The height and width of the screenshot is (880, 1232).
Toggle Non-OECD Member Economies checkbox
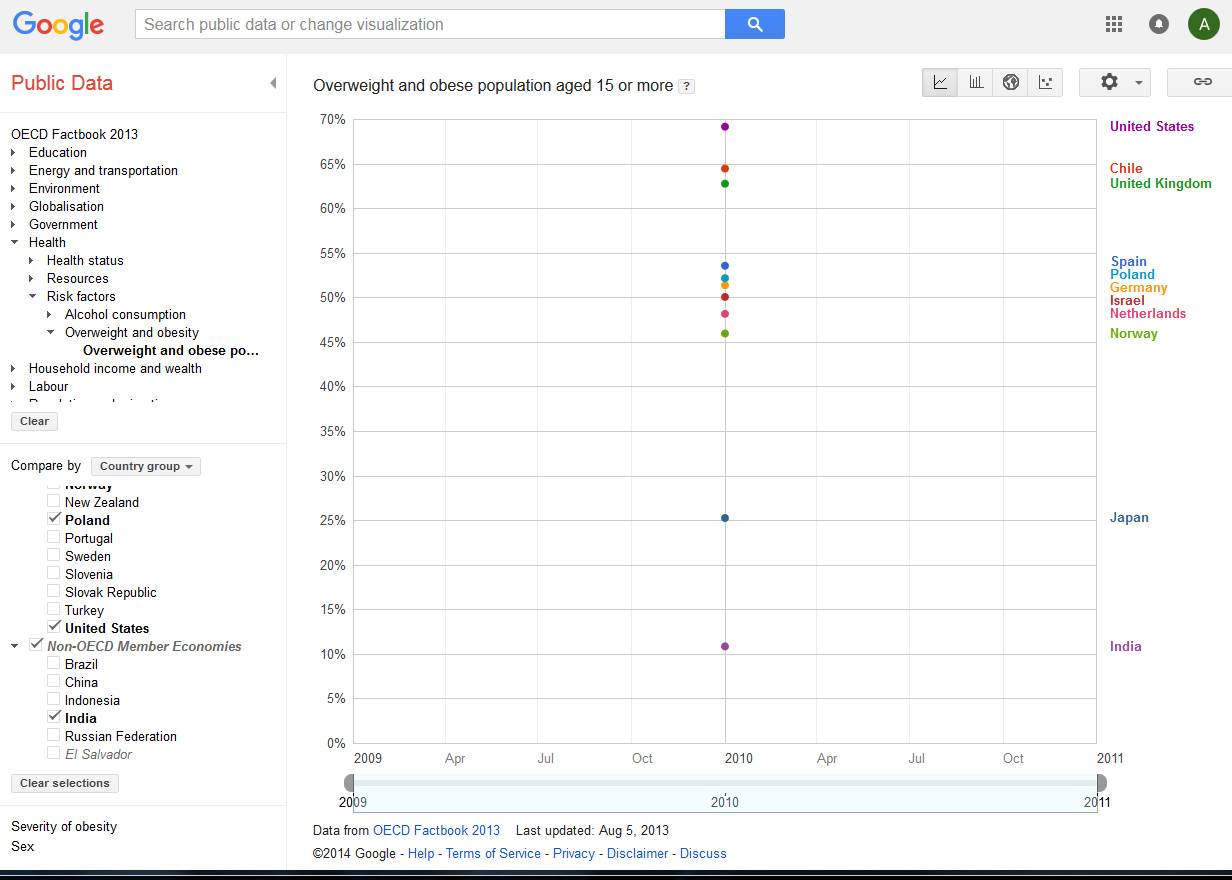click(x=36, y=645)
